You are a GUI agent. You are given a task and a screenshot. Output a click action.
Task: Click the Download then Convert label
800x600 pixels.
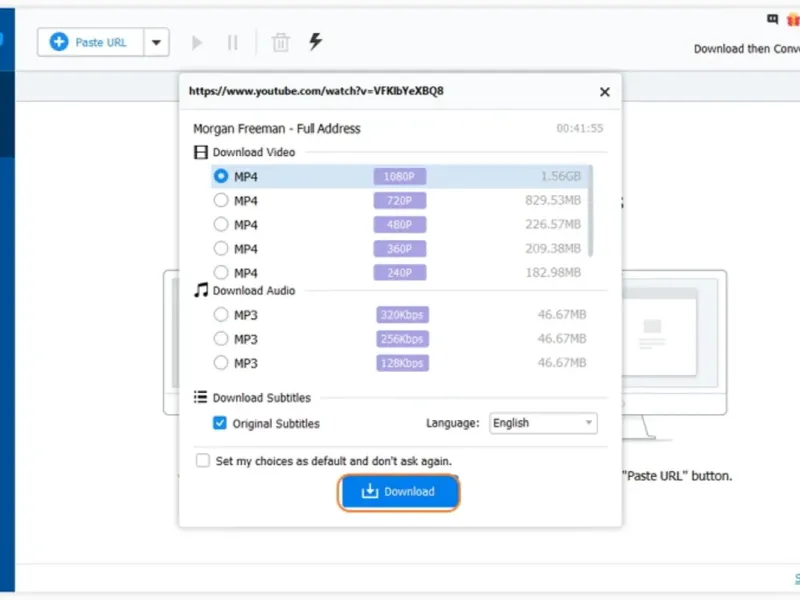pyautogui.click(x=746, y=49)
